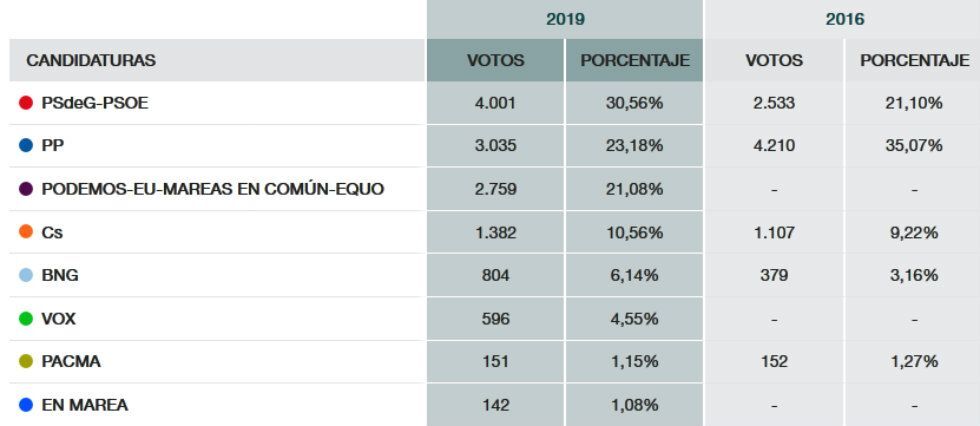Image resolution: width=980 pixels, height=426 pixels.
Task: Click the 2016 PORCENTAJE column header
Action: click(914, 60)
